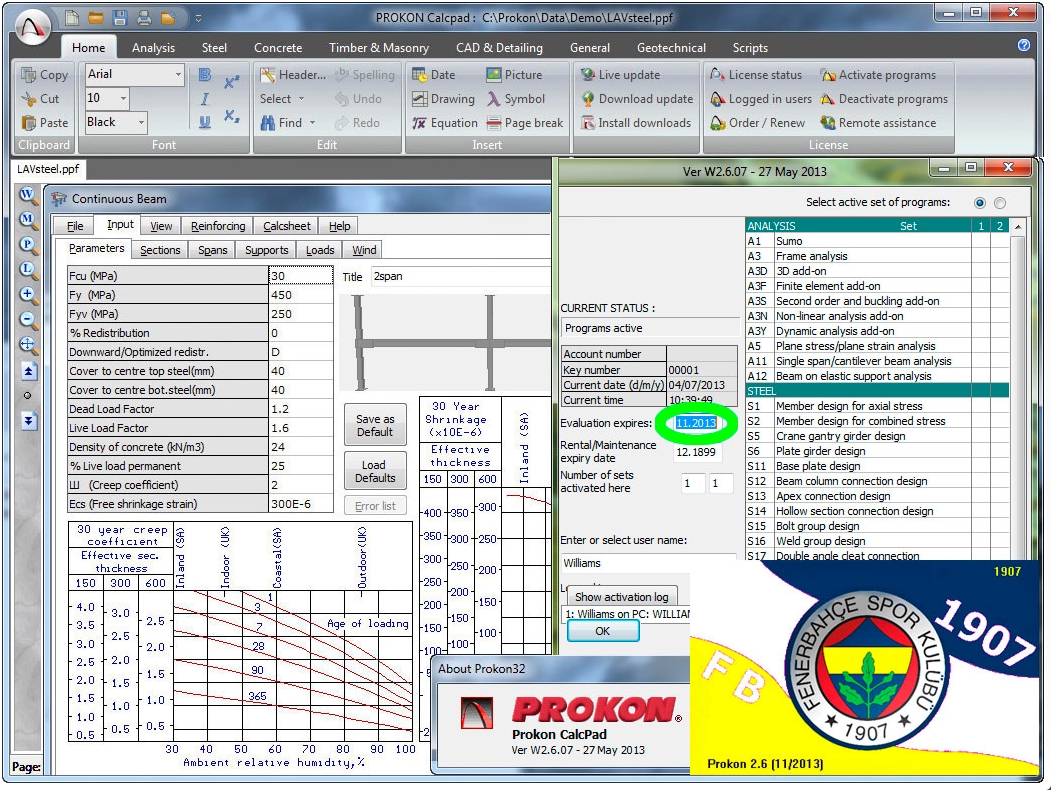Click the Italic formatting icon
Image resolution: width=1051 pixels, height=790 pixels.
[x=205, y=98]
